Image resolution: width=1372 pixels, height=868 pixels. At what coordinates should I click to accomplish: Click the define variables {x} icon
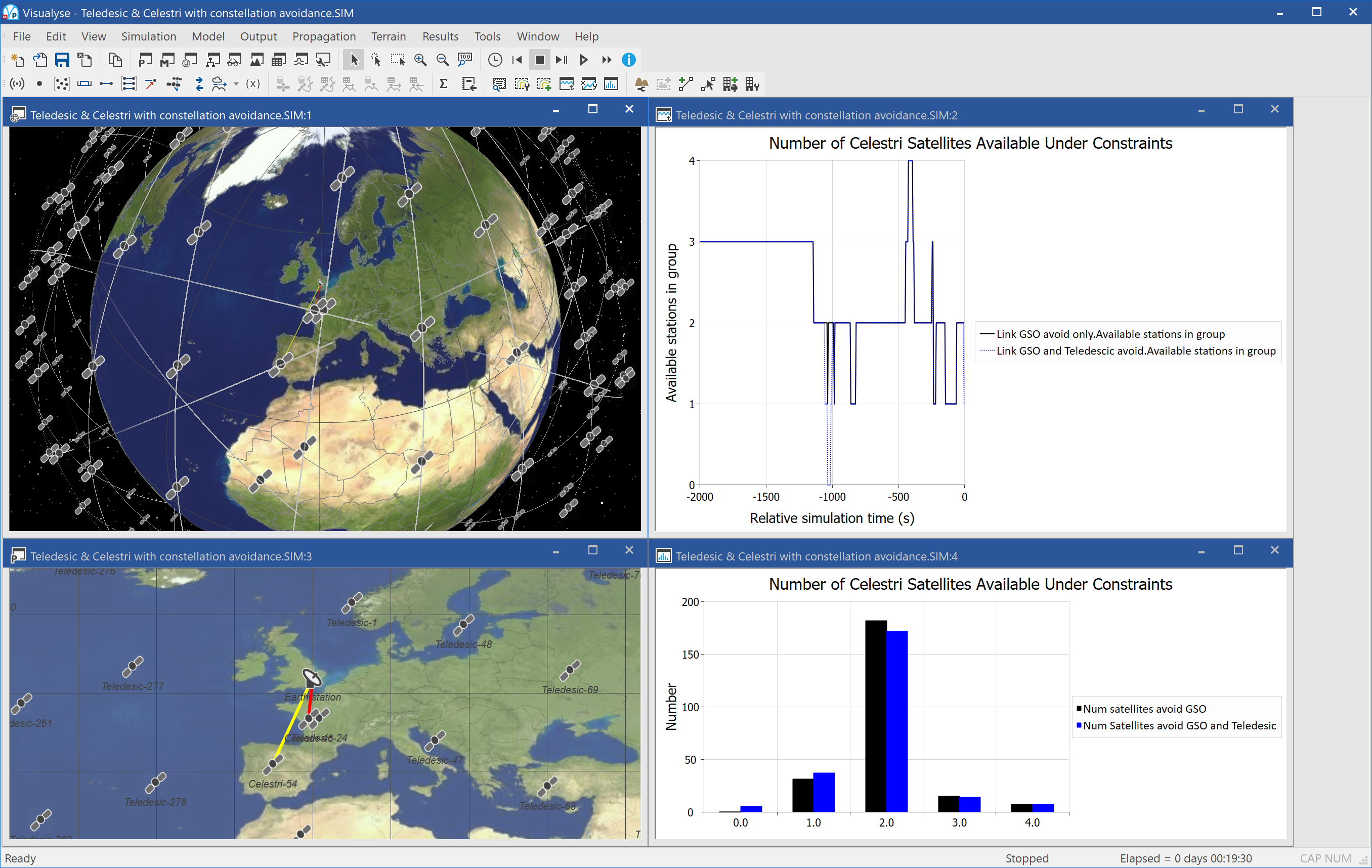(x=253, y=84)
